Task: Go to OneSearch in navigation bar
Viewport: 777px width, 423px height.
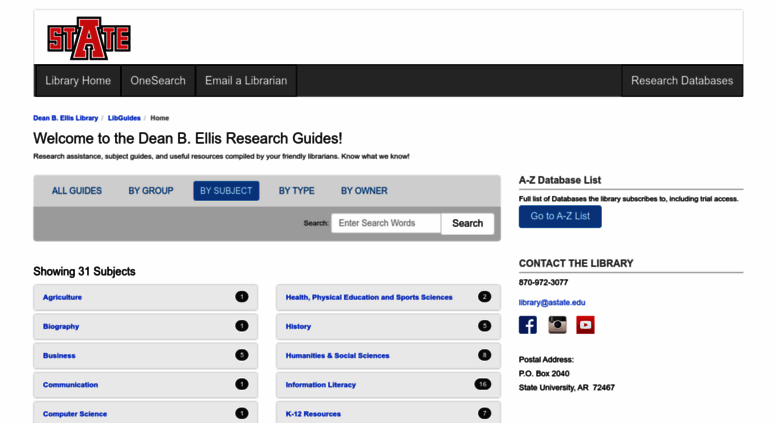Action: pyautogui.click(x=158, y=81)
